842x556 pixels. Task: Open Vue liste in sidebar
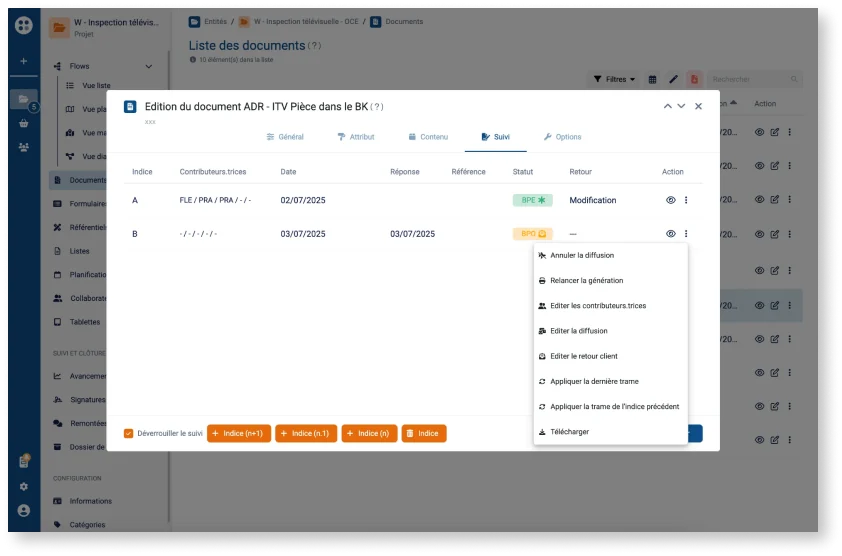[96, 86]
